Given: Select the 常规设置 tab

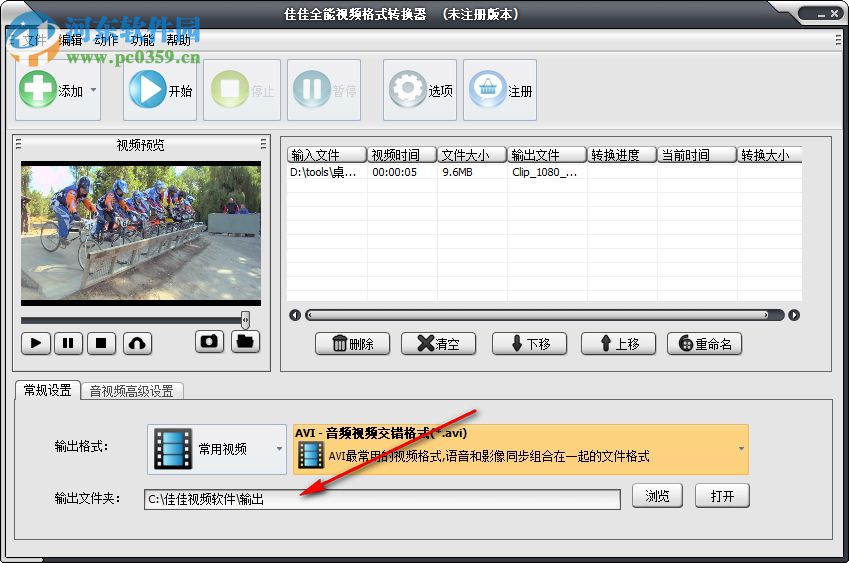Looking at the screenshot, I should click(x=48, y=390).
